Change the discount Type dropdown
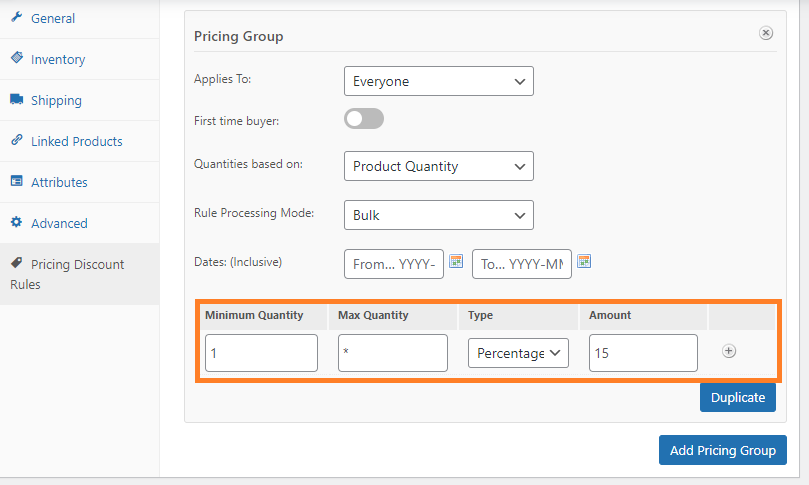 pyautogui.click(x=518, y=353)
